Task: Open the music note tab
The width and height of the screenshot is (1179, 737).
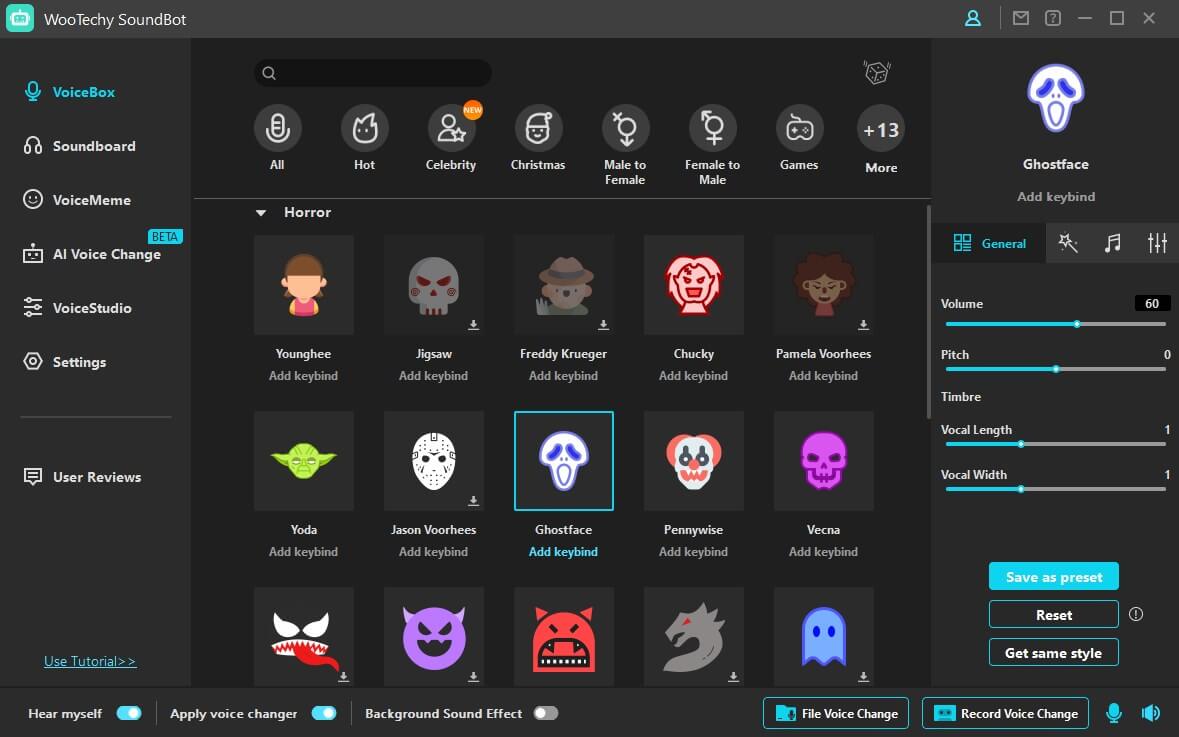Action: pos(1113,243)
